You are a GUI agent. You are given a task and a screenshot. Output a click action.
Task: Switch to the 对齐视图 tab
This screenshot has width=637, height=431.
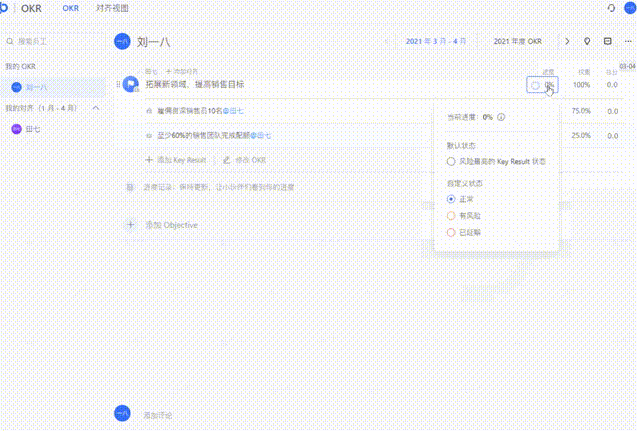[113, 8]
